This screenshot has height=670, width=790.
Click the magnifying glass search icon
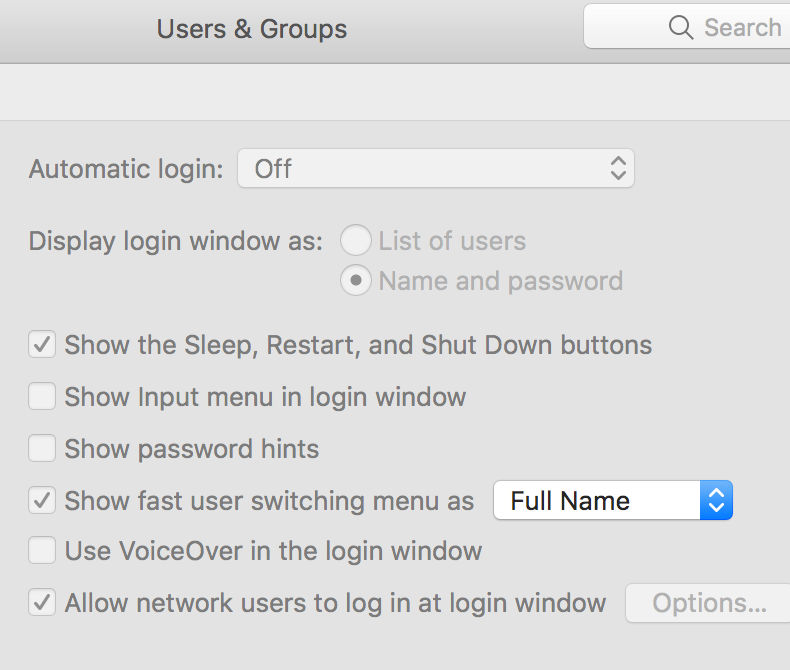681,27
